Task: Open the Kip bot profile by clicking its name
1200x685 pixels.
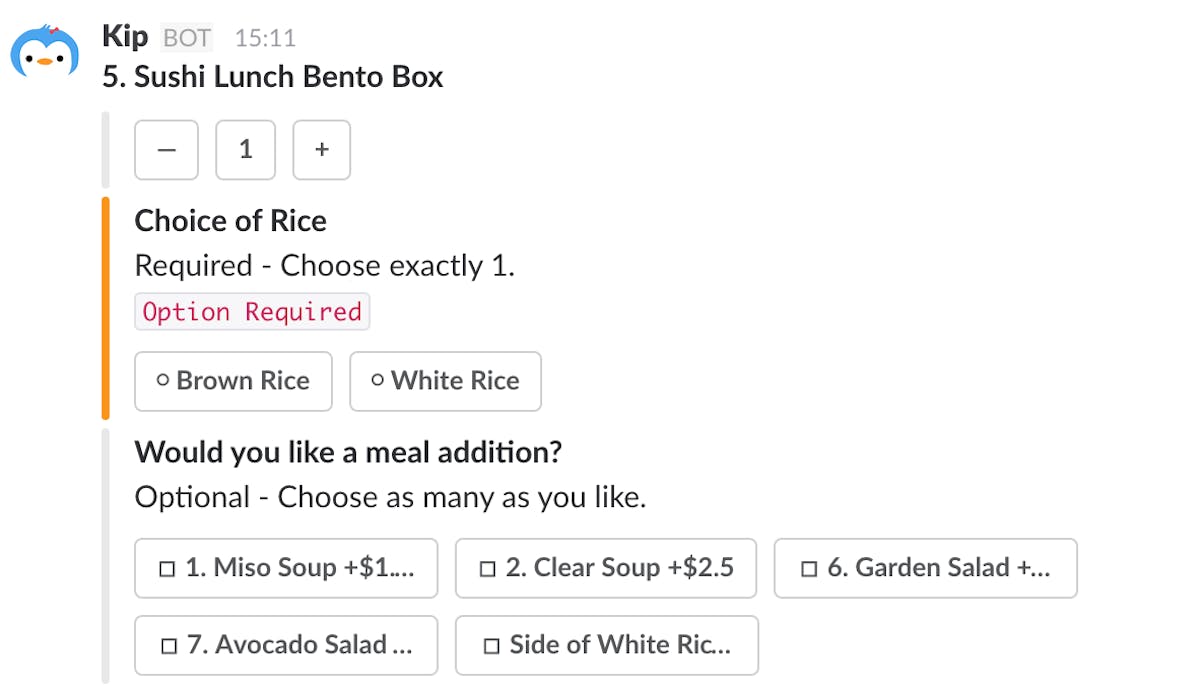Action: (124, 36)
